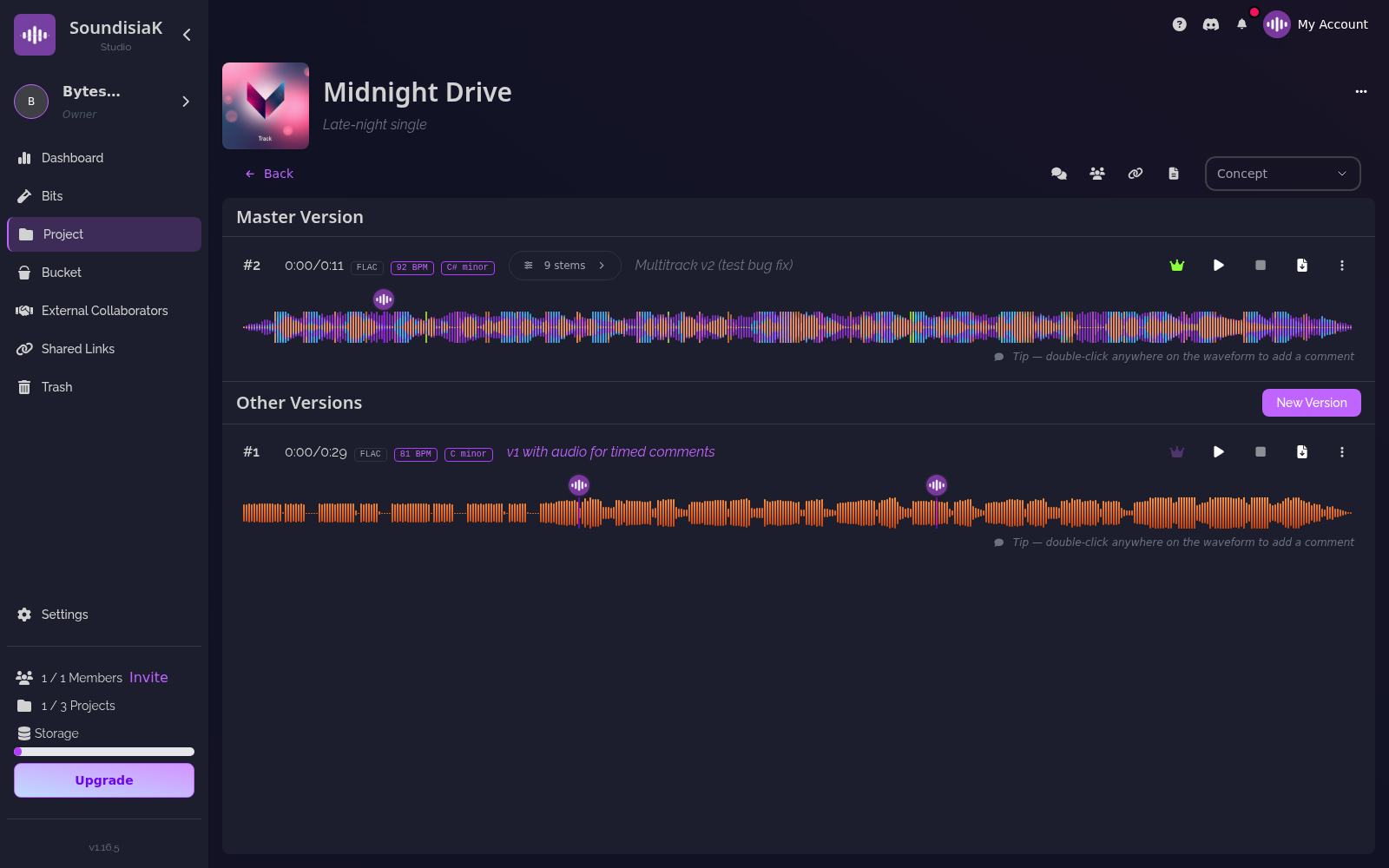Click the Midnight Drive title
The width and height of the screenshot is (1389, 868).
point(418,92)
